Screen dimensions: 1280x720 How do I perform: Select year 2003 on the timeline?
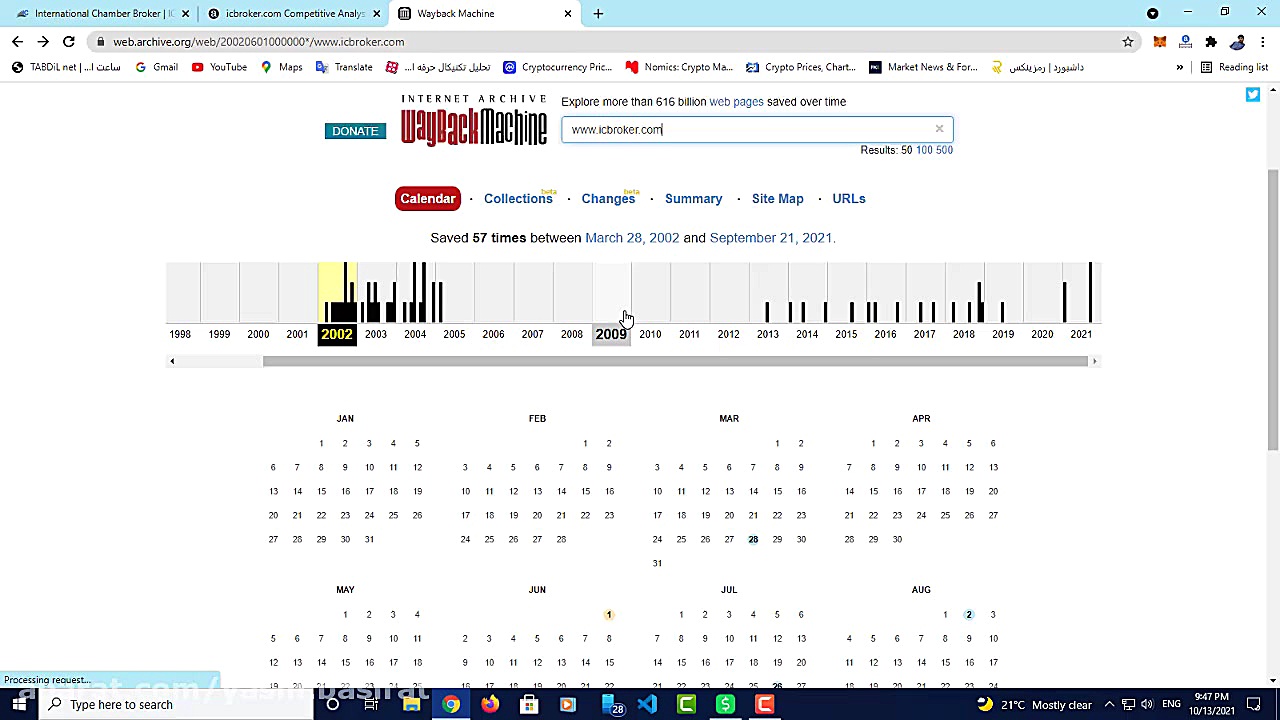[376, 334]
